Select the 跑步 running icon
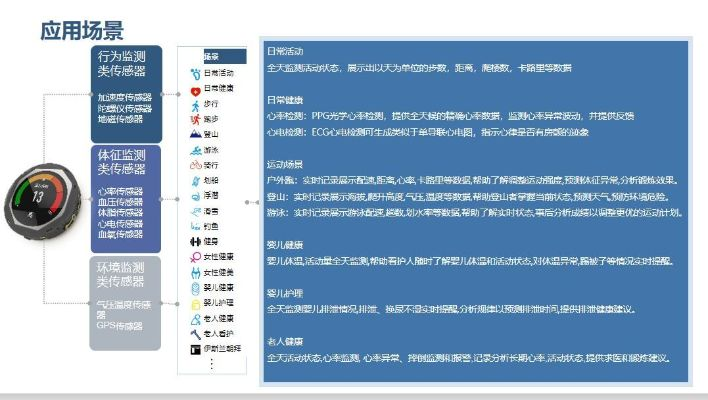The height and width of the screenshot is (400, 708). click(195, 117)
